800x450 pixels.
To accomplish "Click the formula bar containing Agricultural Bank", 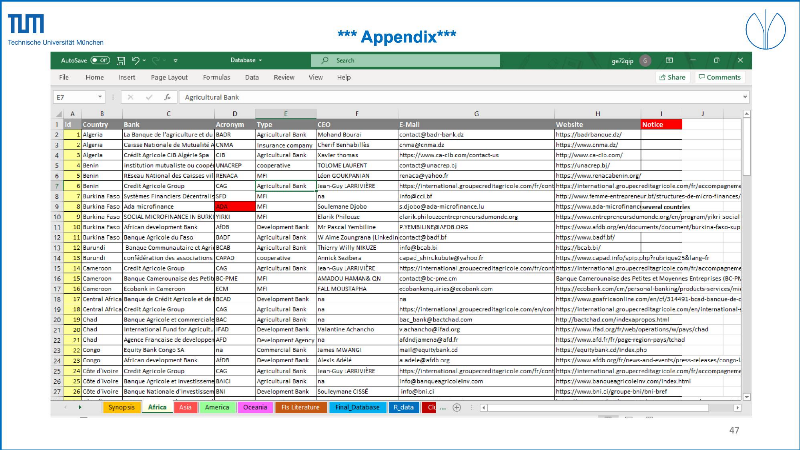I will pyautogui.click(x=459, y=97).
